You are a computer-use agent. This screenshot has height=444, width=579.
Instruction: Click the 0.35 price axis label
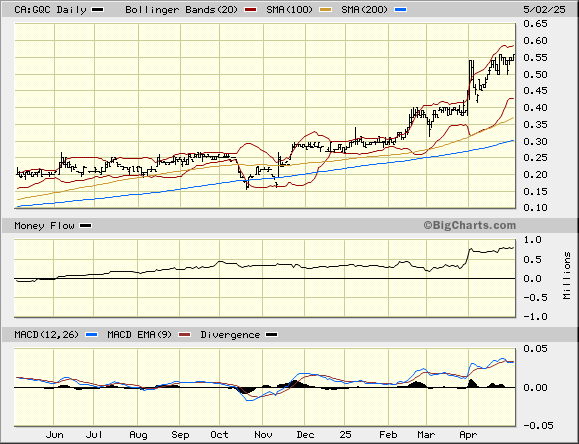tap(535, 124)
